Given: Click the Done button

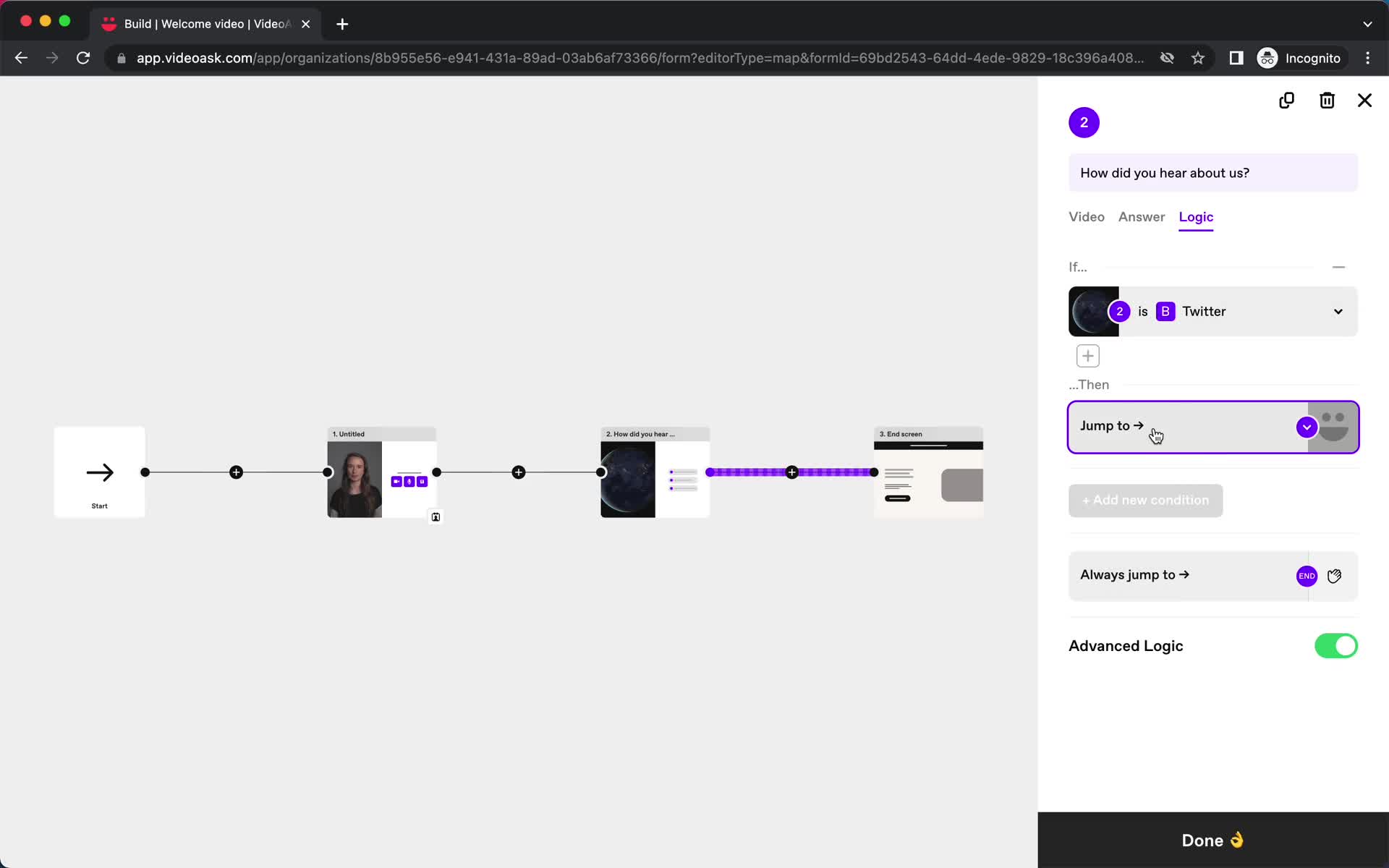Looking at the screenshot, I should [1213, 840].
